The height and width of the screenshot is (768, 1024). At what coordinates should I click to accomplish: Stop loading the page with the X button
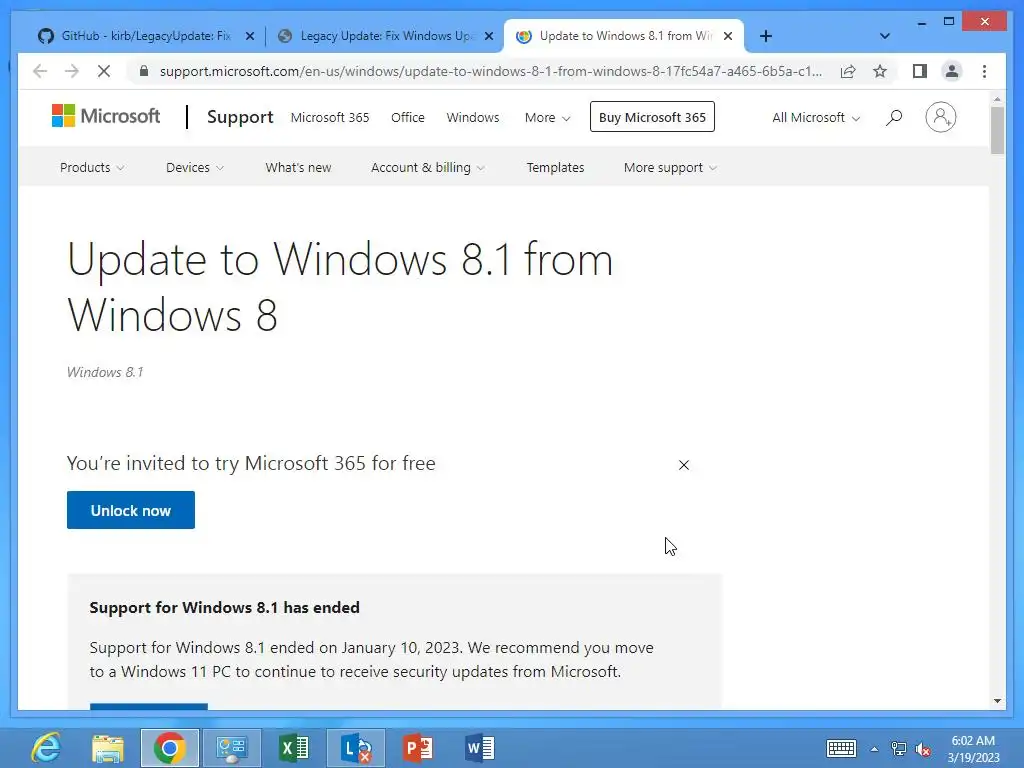click(104, 71)
